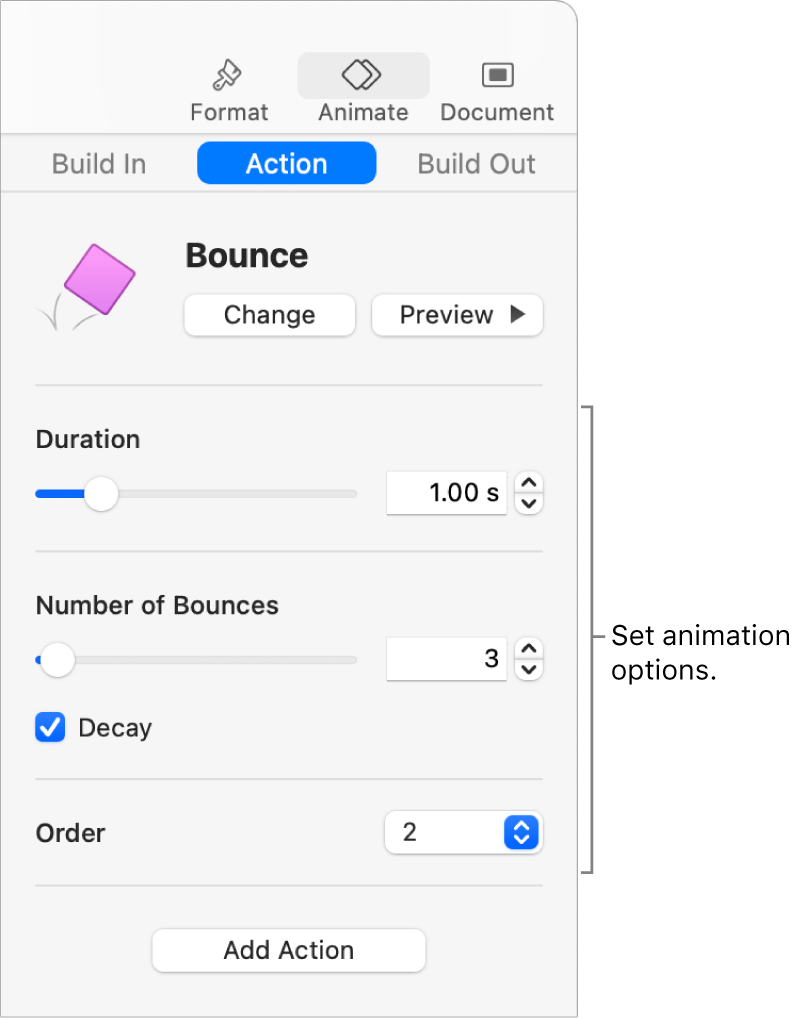Click the Change animation button
Image resolution: width=795 pixels, height=1019 pixels.
coord(269,315)
